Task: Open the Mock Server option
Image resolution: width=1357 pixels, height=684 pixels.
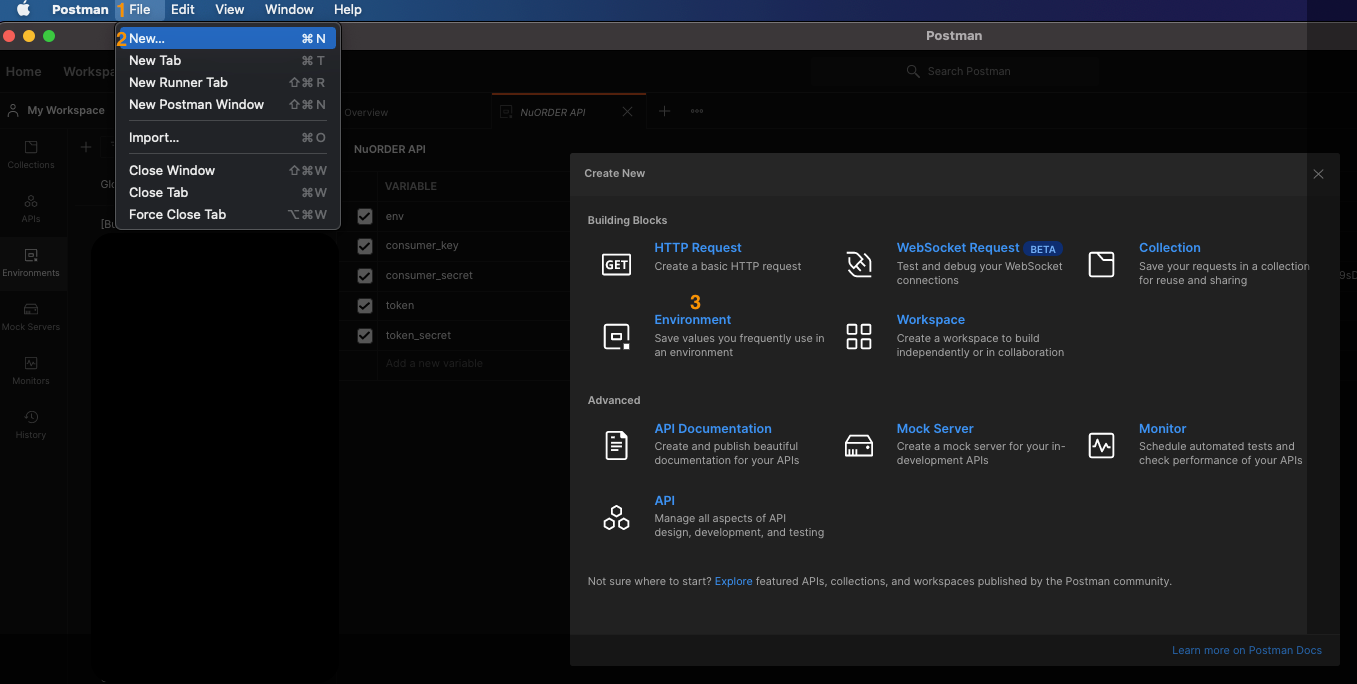Action: pyautogui.click(x=935, y=429)
